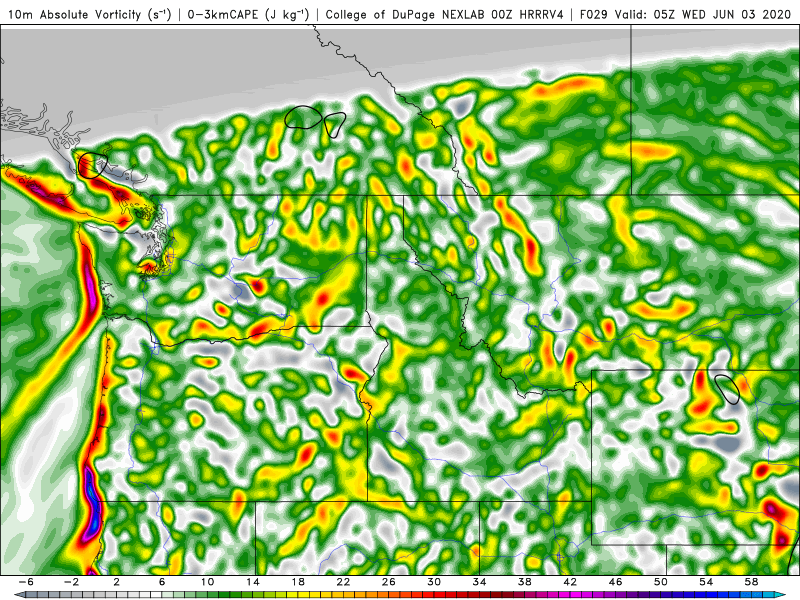800x600 pixels.
Task: Click the '2' color scale tick label
Action: coord(117,582)
